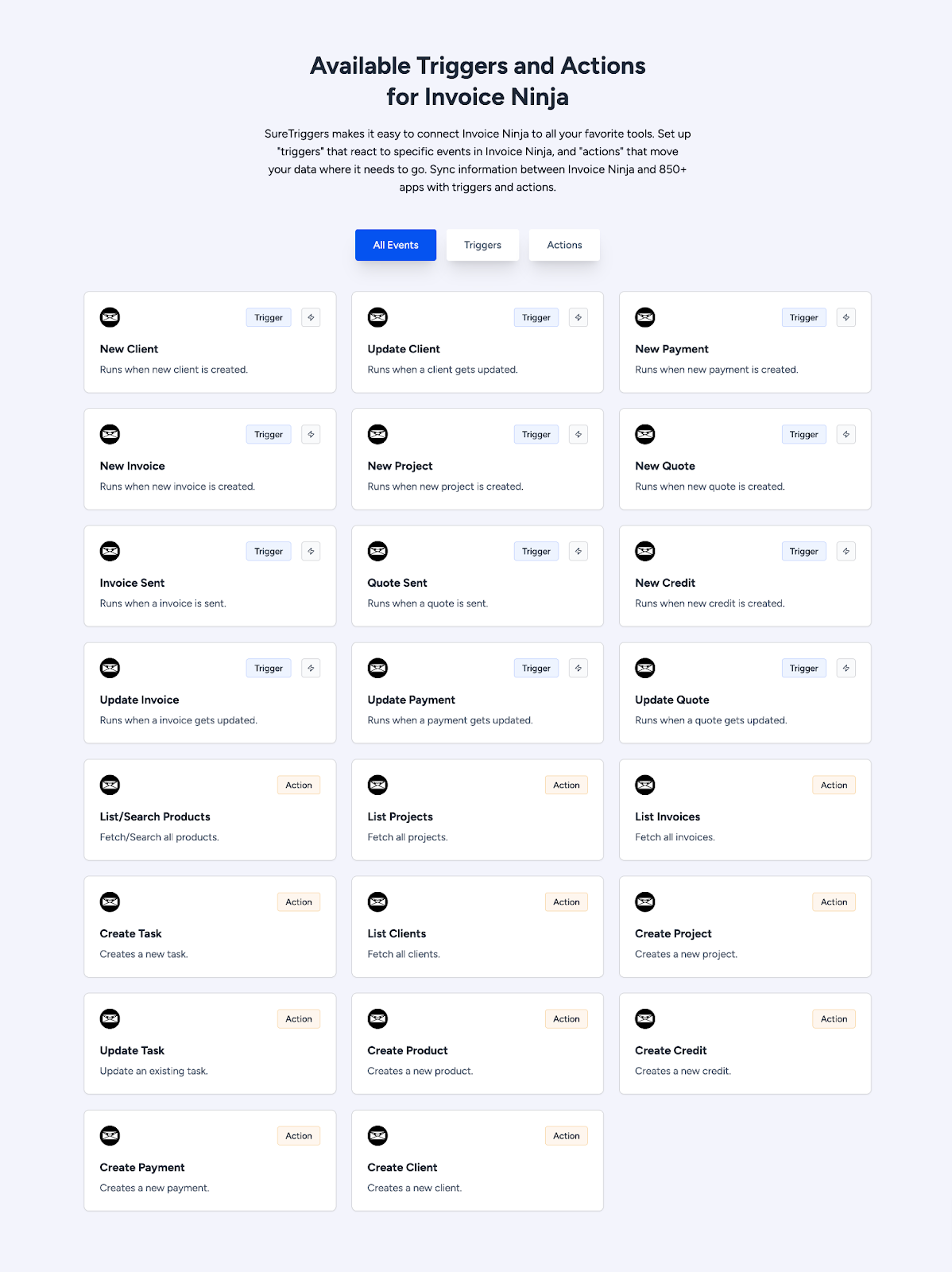Click the lightning icon on New Quote card

(x=846, y=434)
